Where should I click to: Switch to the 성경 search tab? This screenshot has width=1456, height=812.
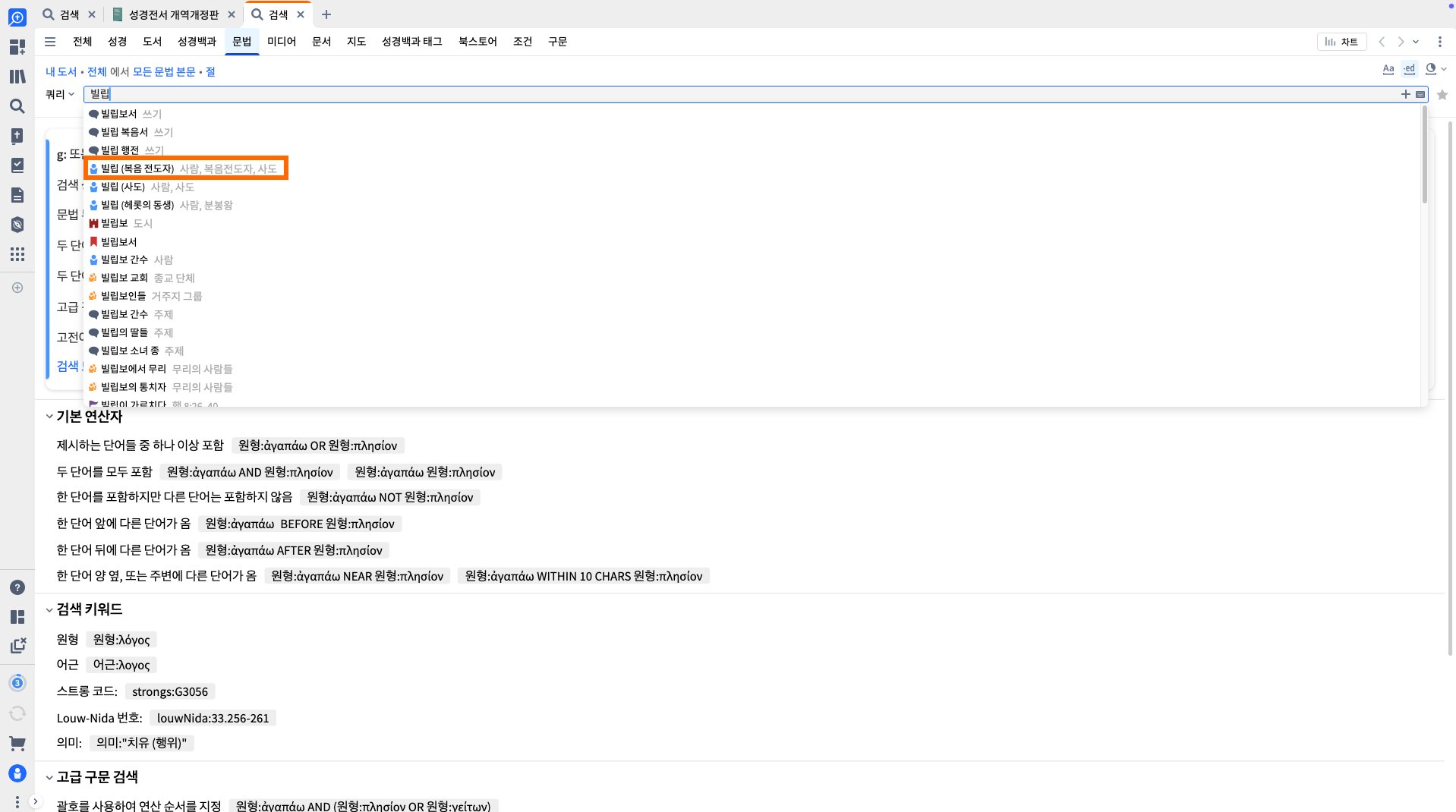pyautogui.click(x=117, y=42)
